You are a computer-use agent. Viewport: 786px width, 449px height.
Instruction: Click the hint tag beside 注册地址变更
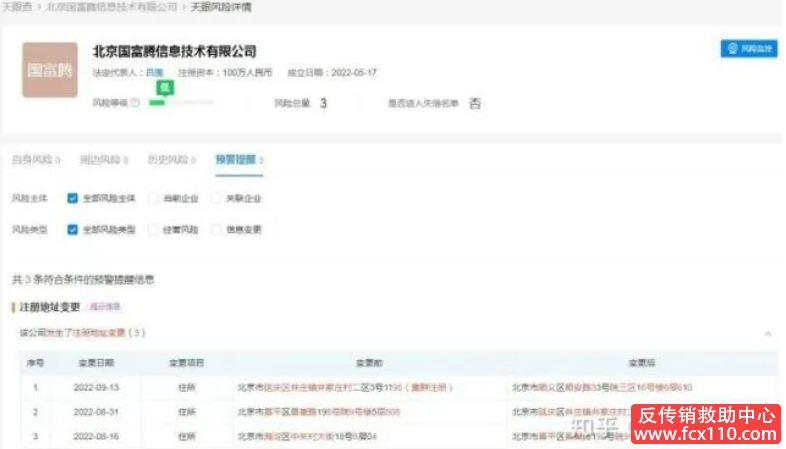point(105,307)
